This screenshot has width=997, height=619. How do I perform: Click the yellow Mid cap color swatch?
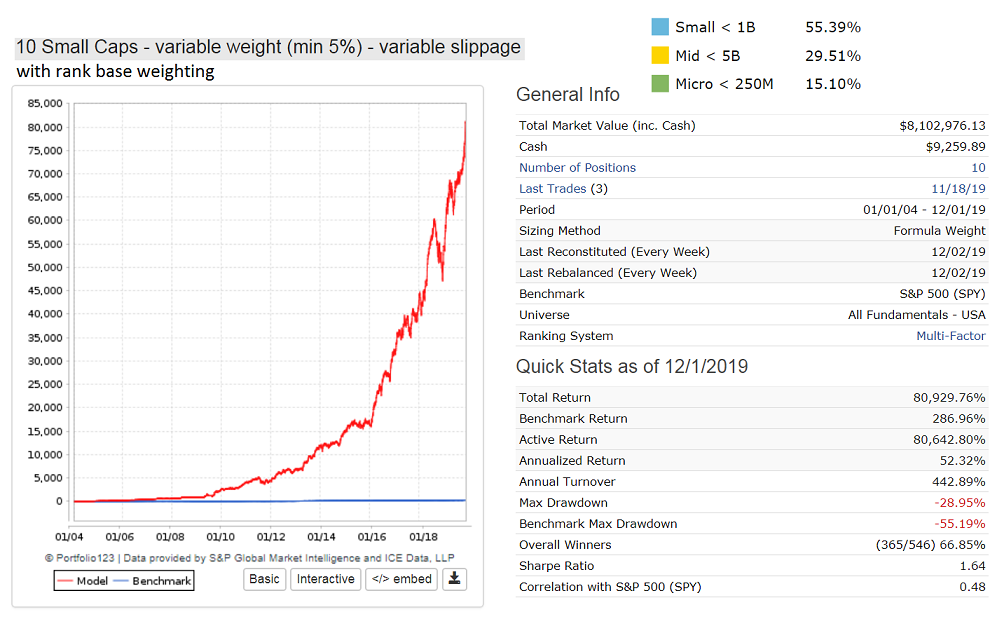(660, 56)
